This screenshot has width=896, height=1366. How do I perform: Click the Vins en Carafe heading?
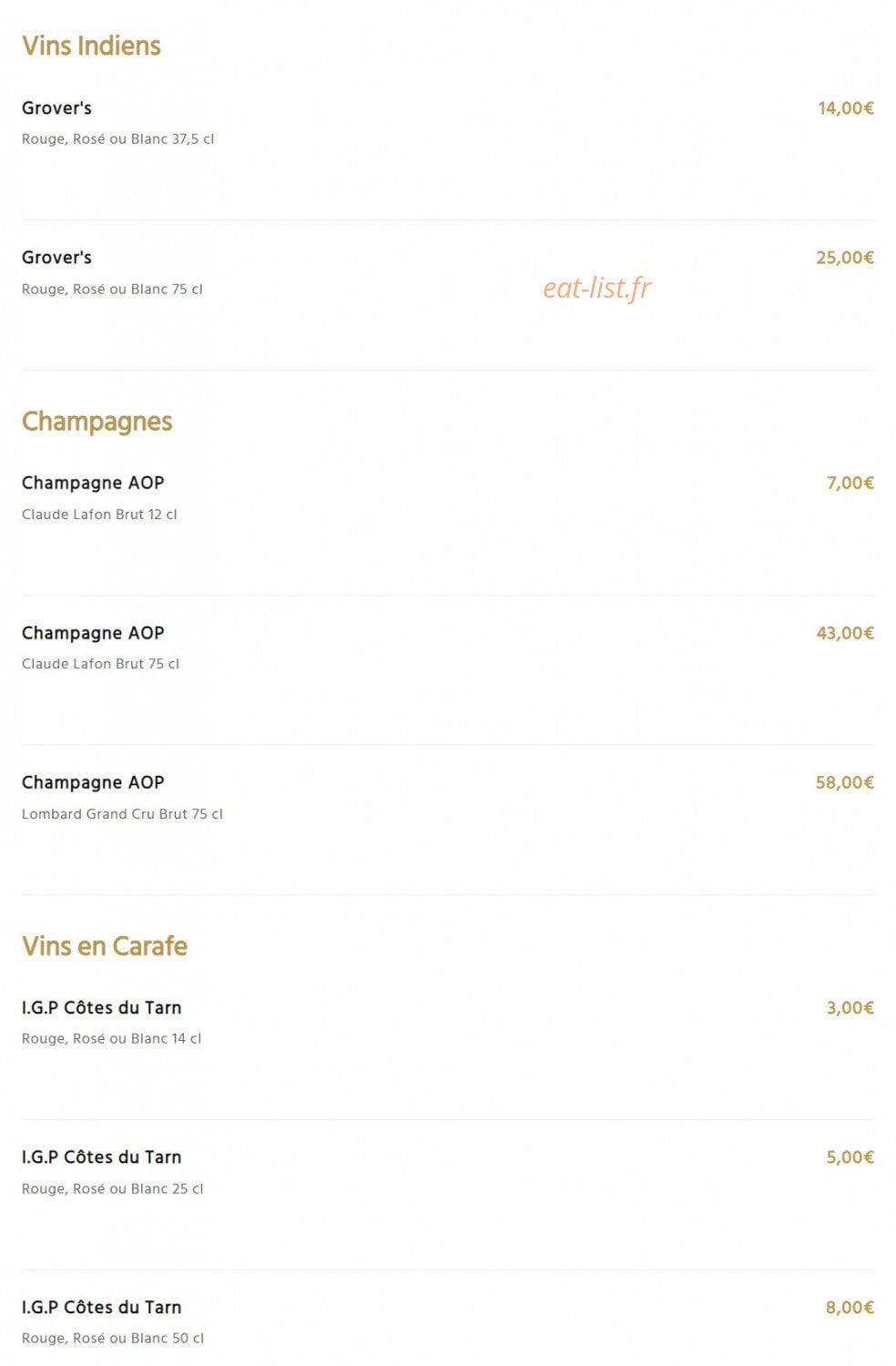pos(105,946)
